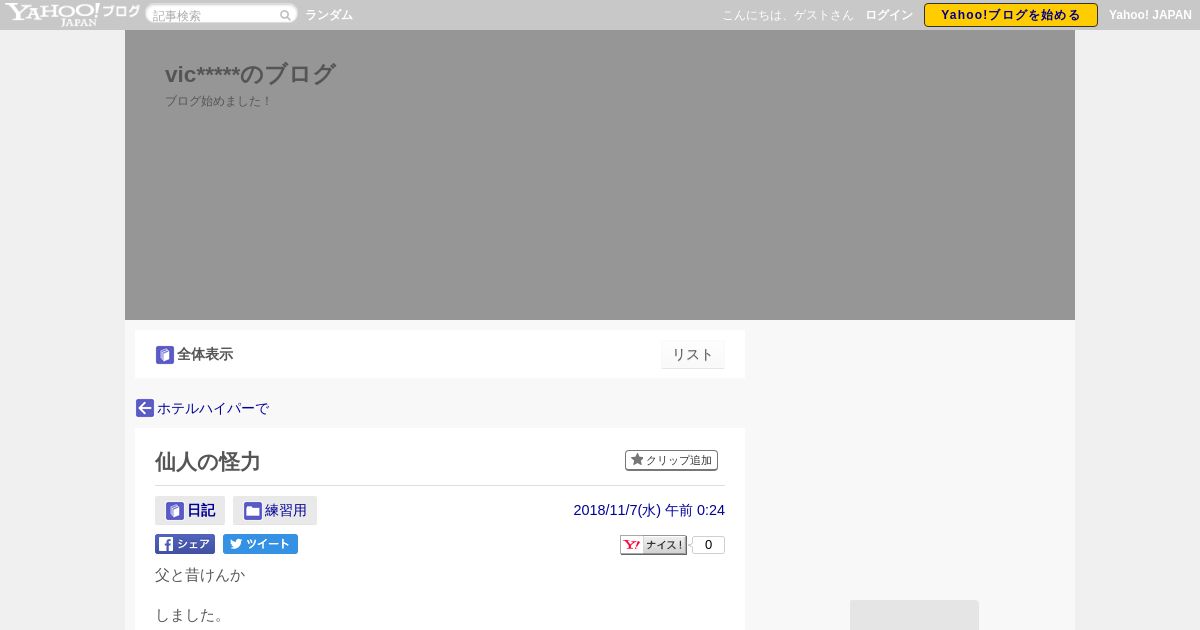The height and width of the screenshot is (630, 1200).
Task: Click the post title 仙人の怪力
Action: pyautogui.click(x=207, y=461)
